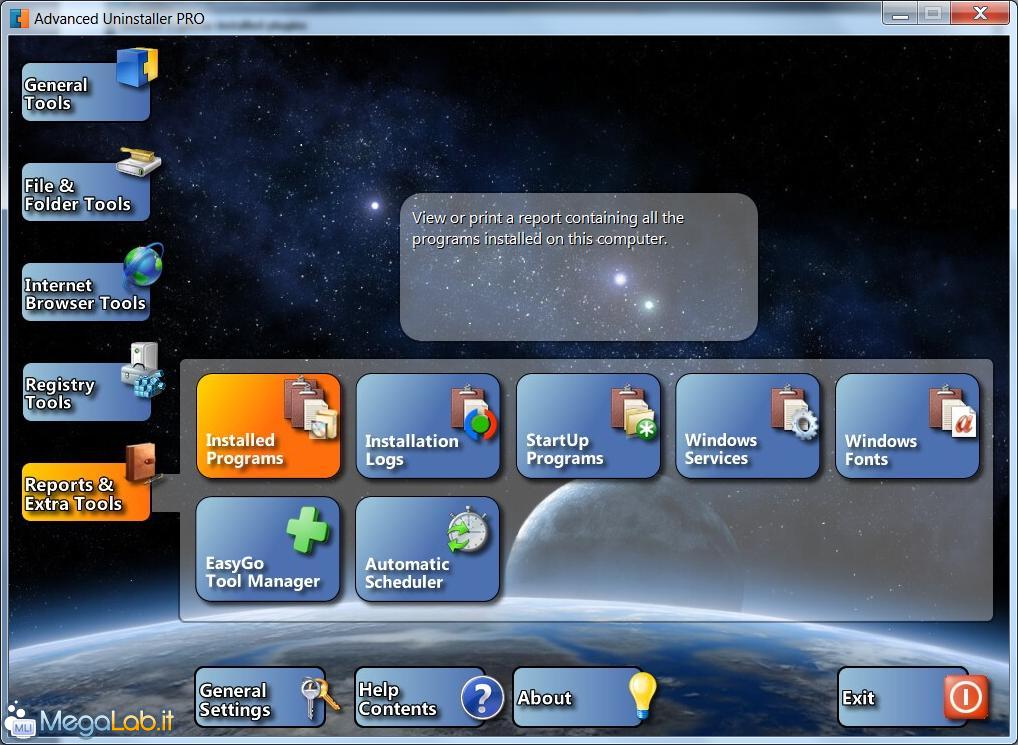Close the Advanced Uninstaller PRO window
1018x745 pixels.
point(980,13)
